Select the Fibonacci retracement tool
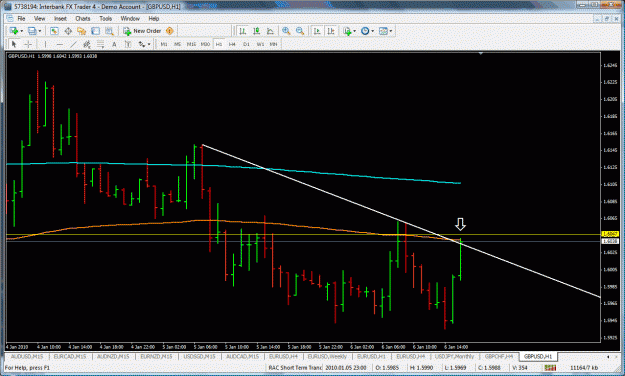Screen dimensions: 625x376 coord(100,44)
